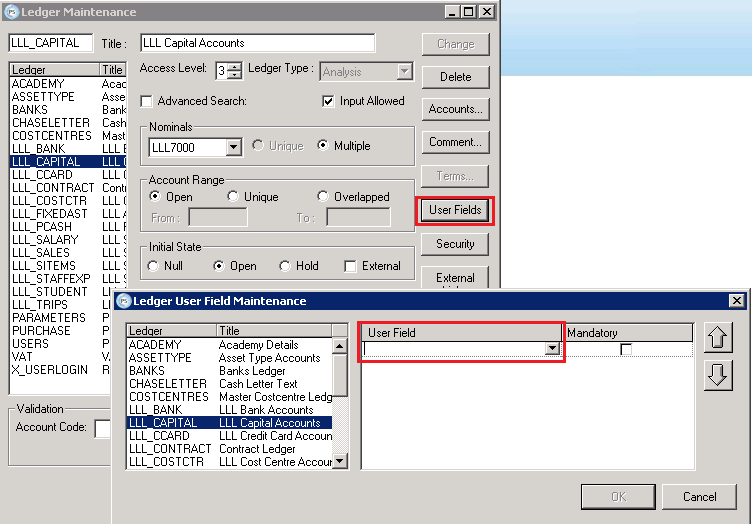Click the Ledger User Field Maintenance title icon
The image size is (752, 524).
[124, 301]
